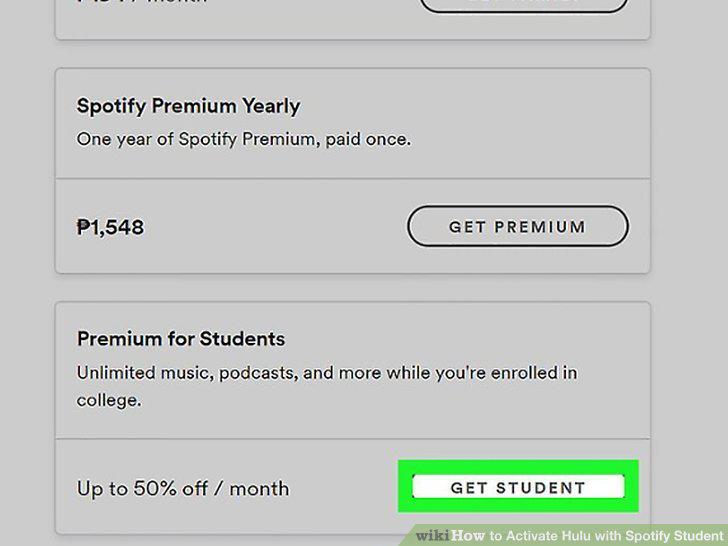Click the peso sign before 1,548
Viewport: 728px width, 546px height.
(x=83, y=227)
